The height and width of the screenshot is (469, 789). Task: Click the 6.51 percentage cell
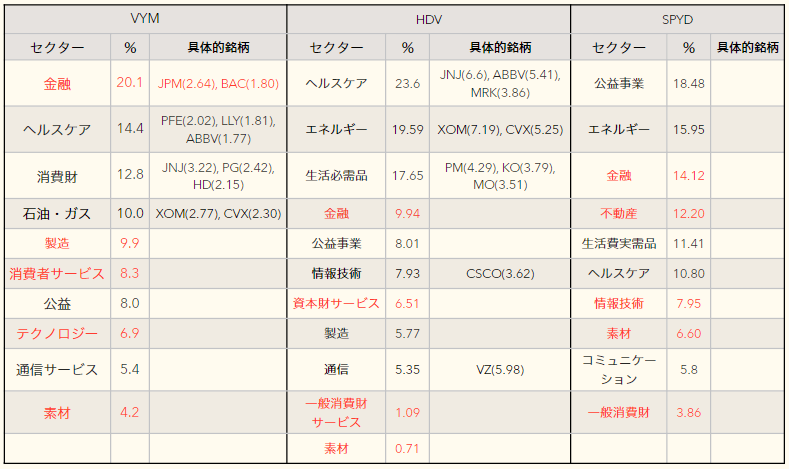(x=408, y=303)
